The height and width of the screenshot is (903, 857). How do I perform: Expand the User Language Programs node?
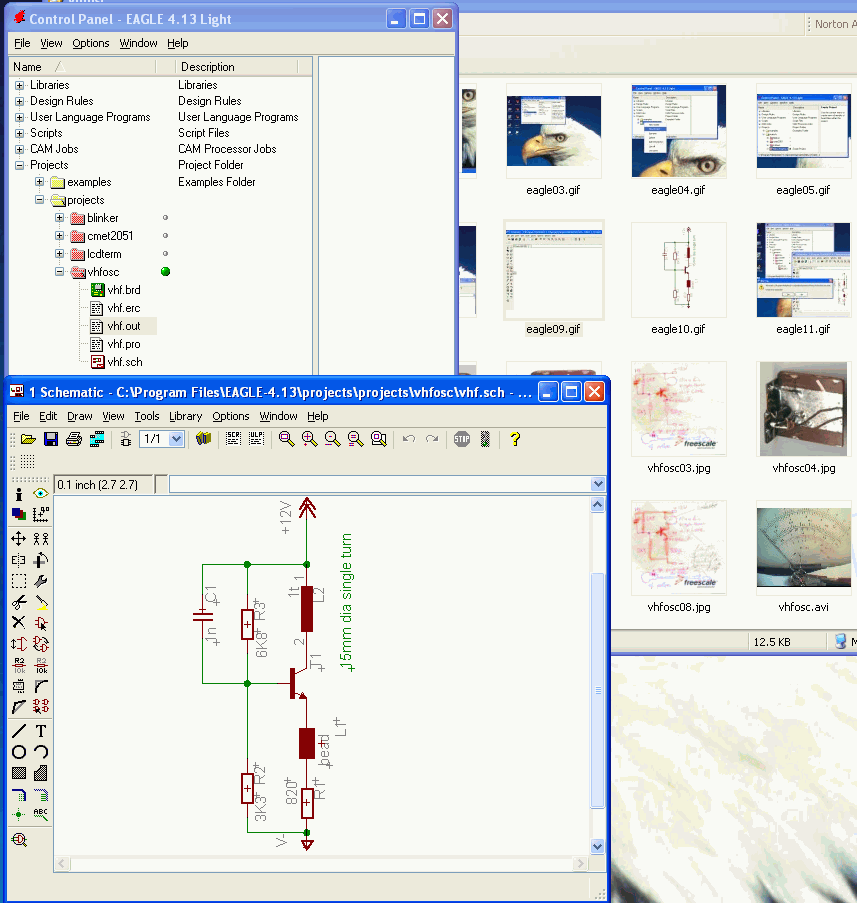pos(20,117)
